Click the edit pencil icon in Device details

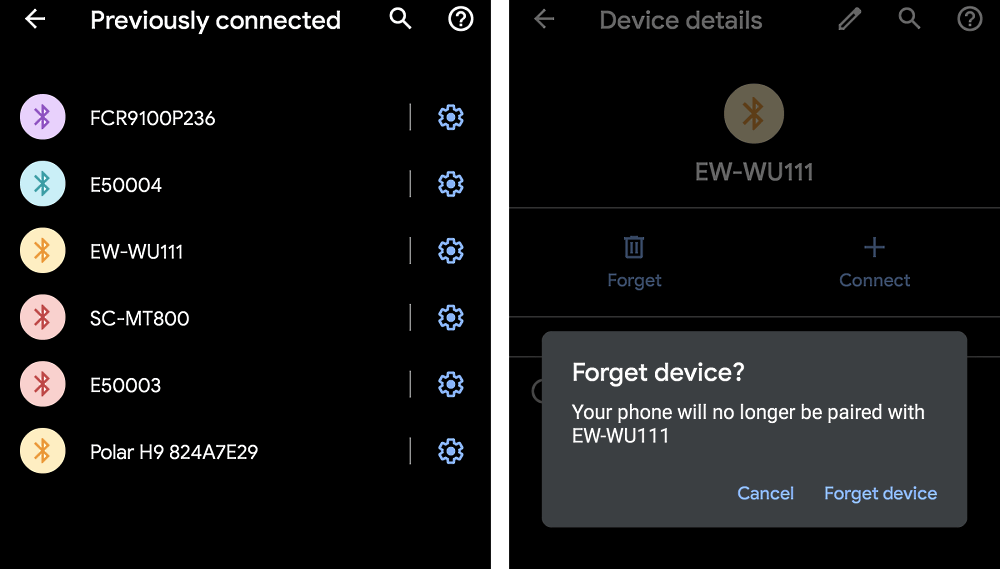[850, 19]
